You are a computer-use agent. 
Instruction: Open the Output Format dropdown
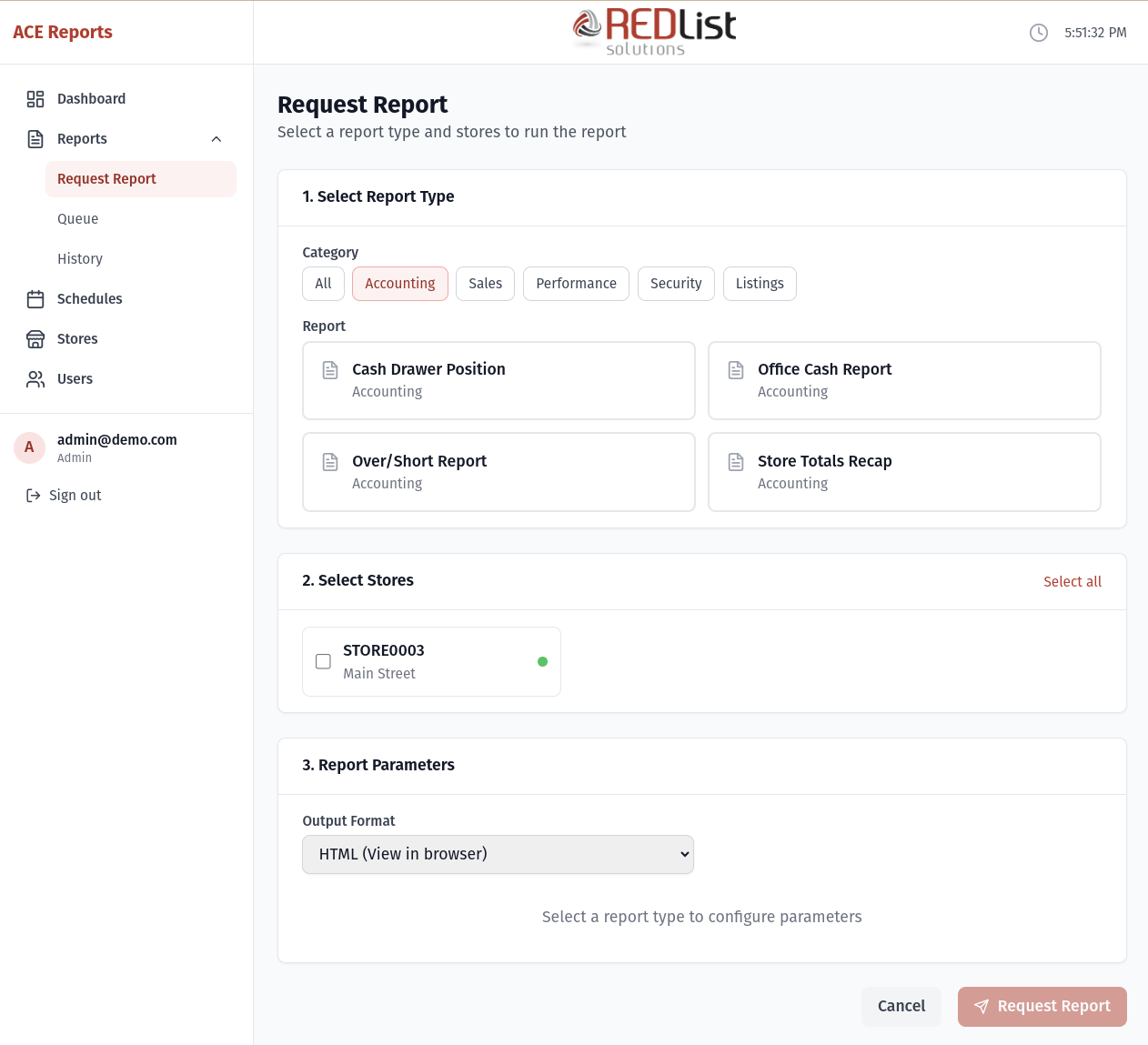[x=498, y=854]
